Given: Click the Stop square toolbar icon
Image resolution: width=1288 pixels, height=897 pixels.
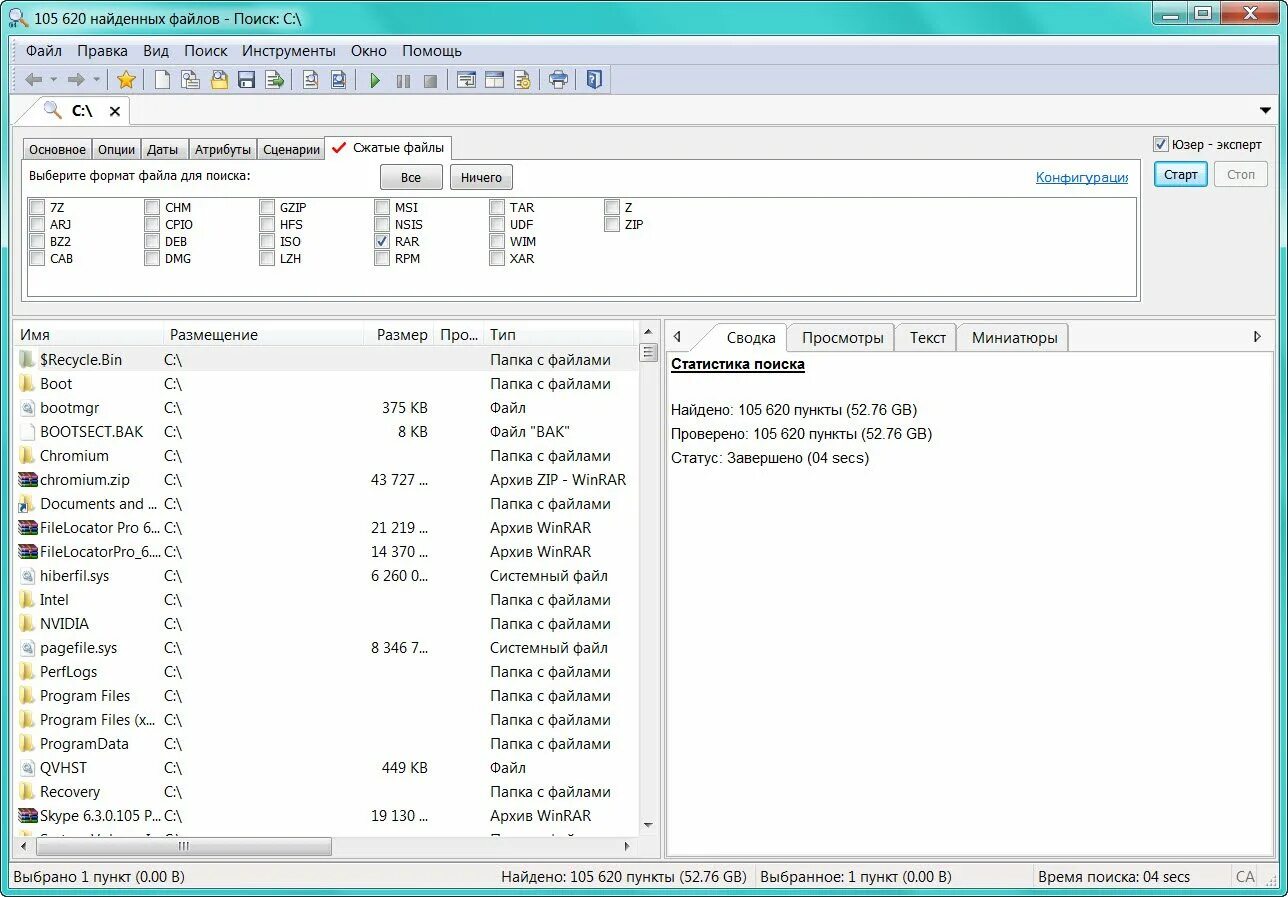Looking at the screenshot, I should (x=430, y=80).
